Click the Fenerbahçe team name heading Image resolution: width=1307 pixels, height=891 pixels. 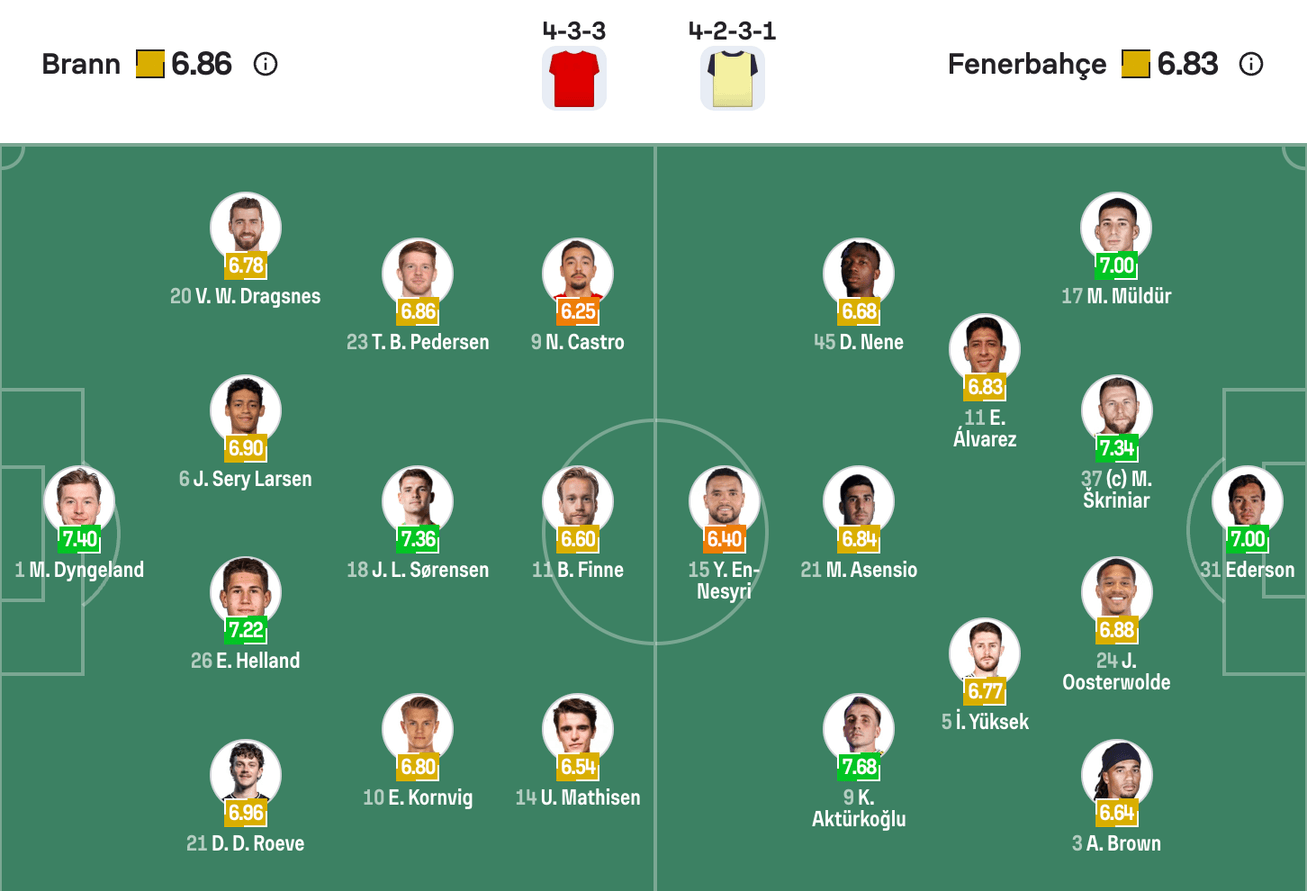pos(1026,64)
